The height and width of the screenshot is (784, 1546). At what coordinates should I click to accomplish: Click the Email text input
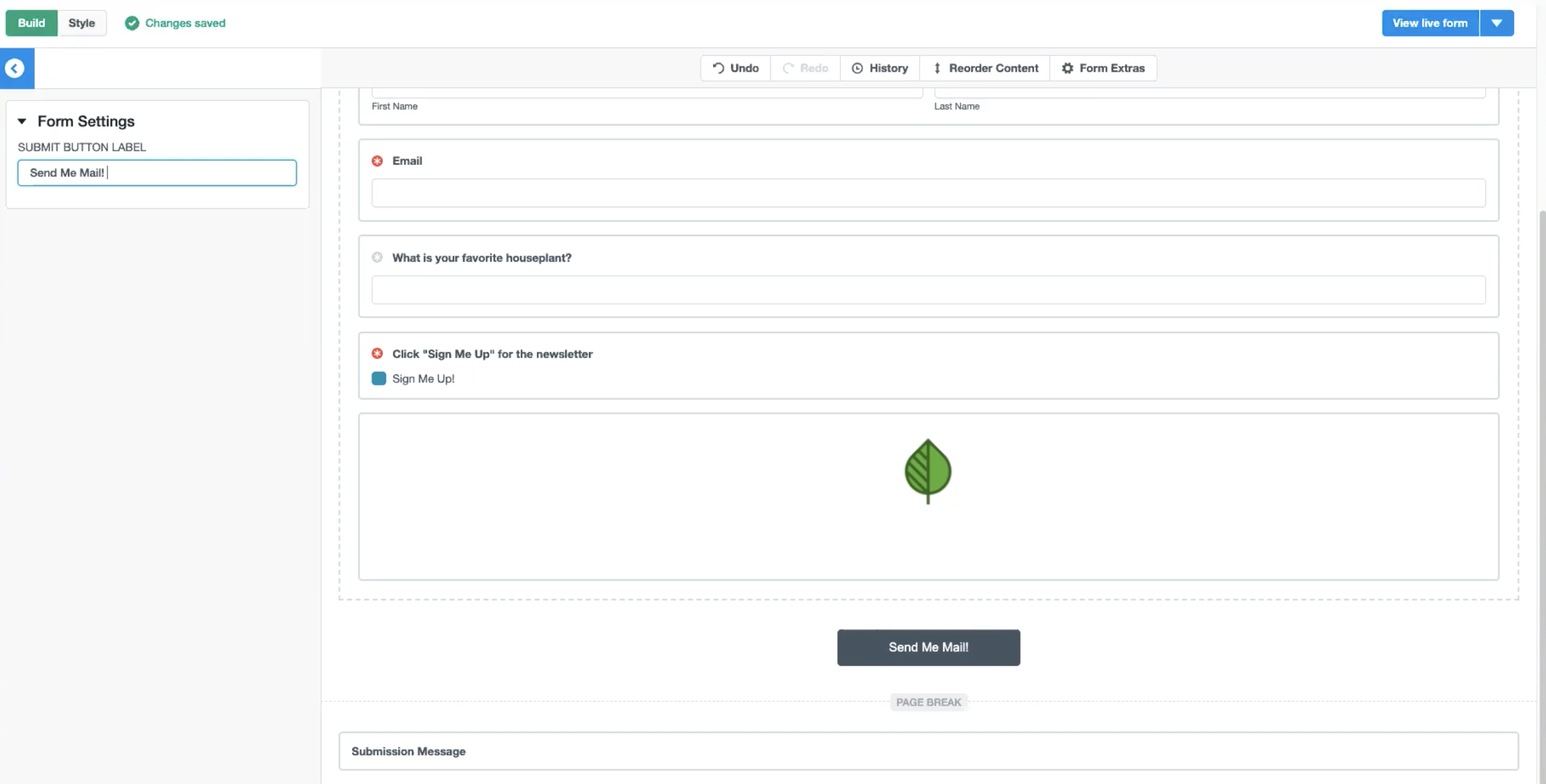(x=929, y=193)
